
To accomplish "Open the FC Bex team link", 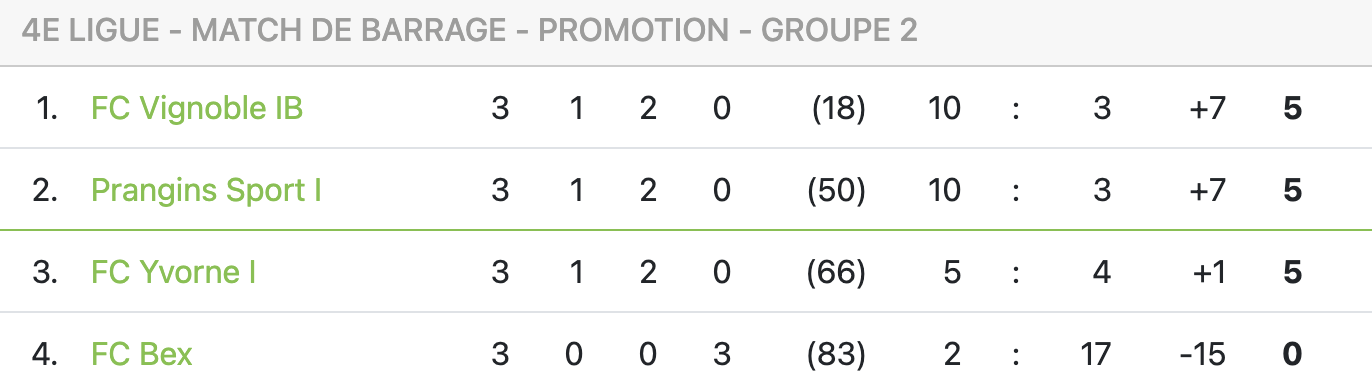I will (141, 354).
